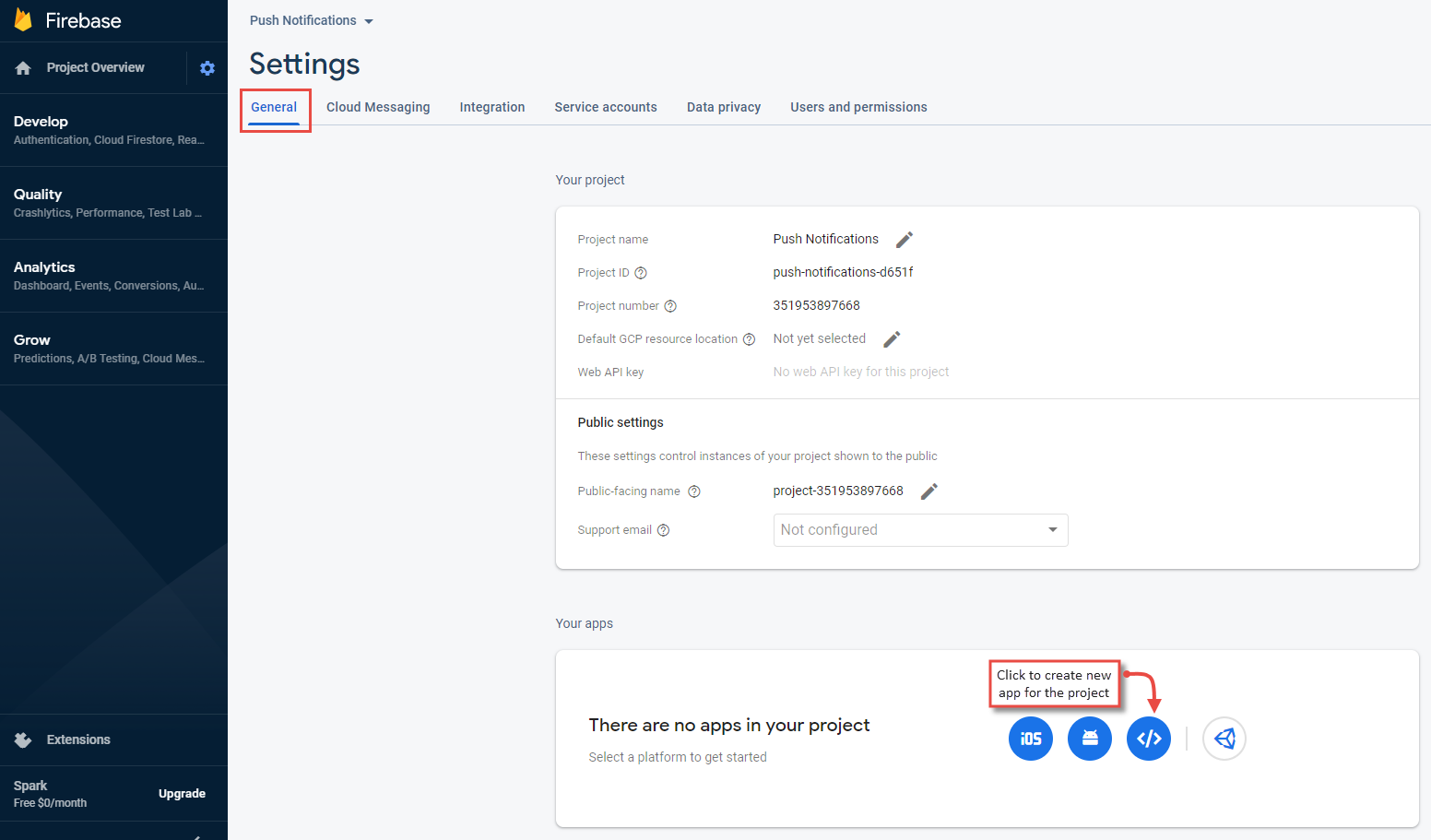Click the 'Public settings' heading
The width and height of the screenshot is (1431, 840).
[621, 422]
